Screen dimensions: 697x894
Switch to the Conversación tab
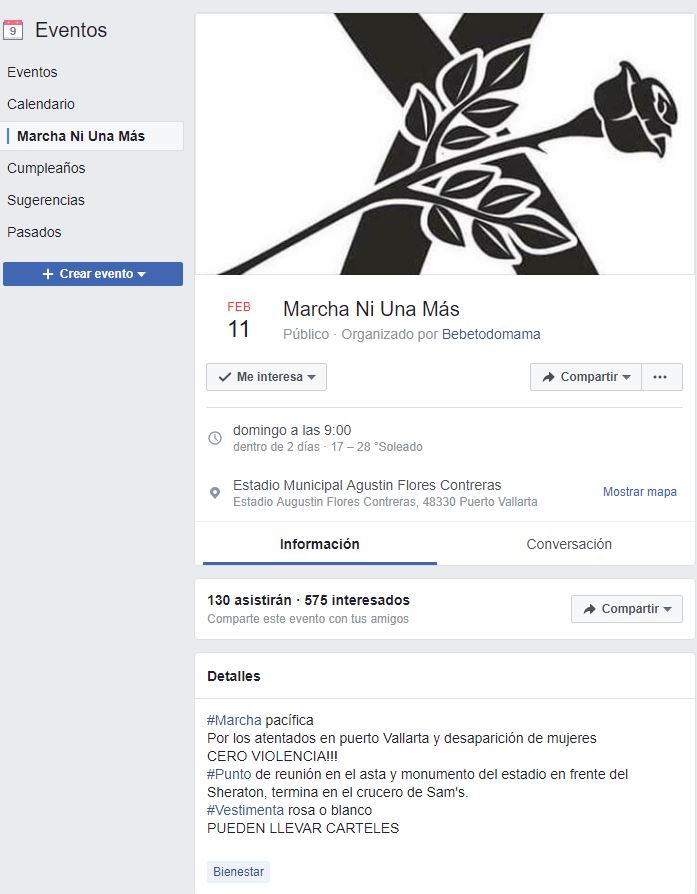[569, 544]
